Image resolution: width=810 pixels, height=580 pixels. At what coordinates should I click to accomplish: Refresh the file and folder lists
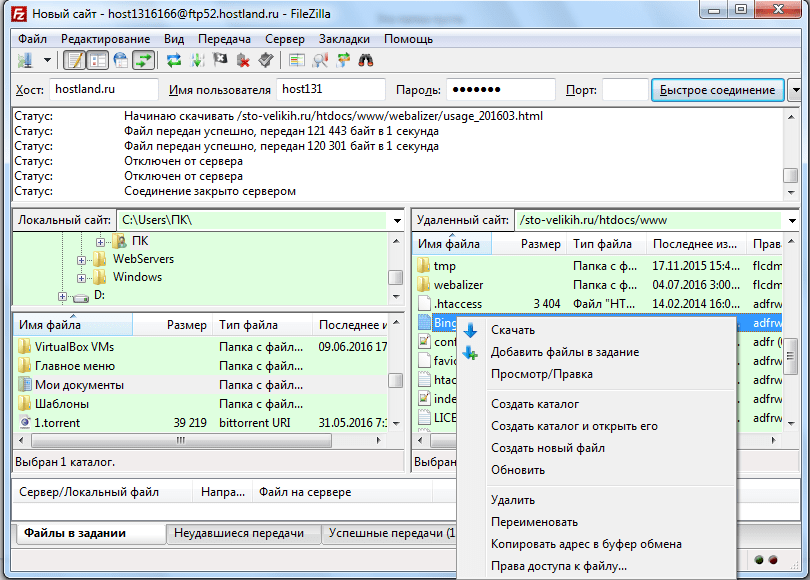pyautogui.click(x=174, y=60)
